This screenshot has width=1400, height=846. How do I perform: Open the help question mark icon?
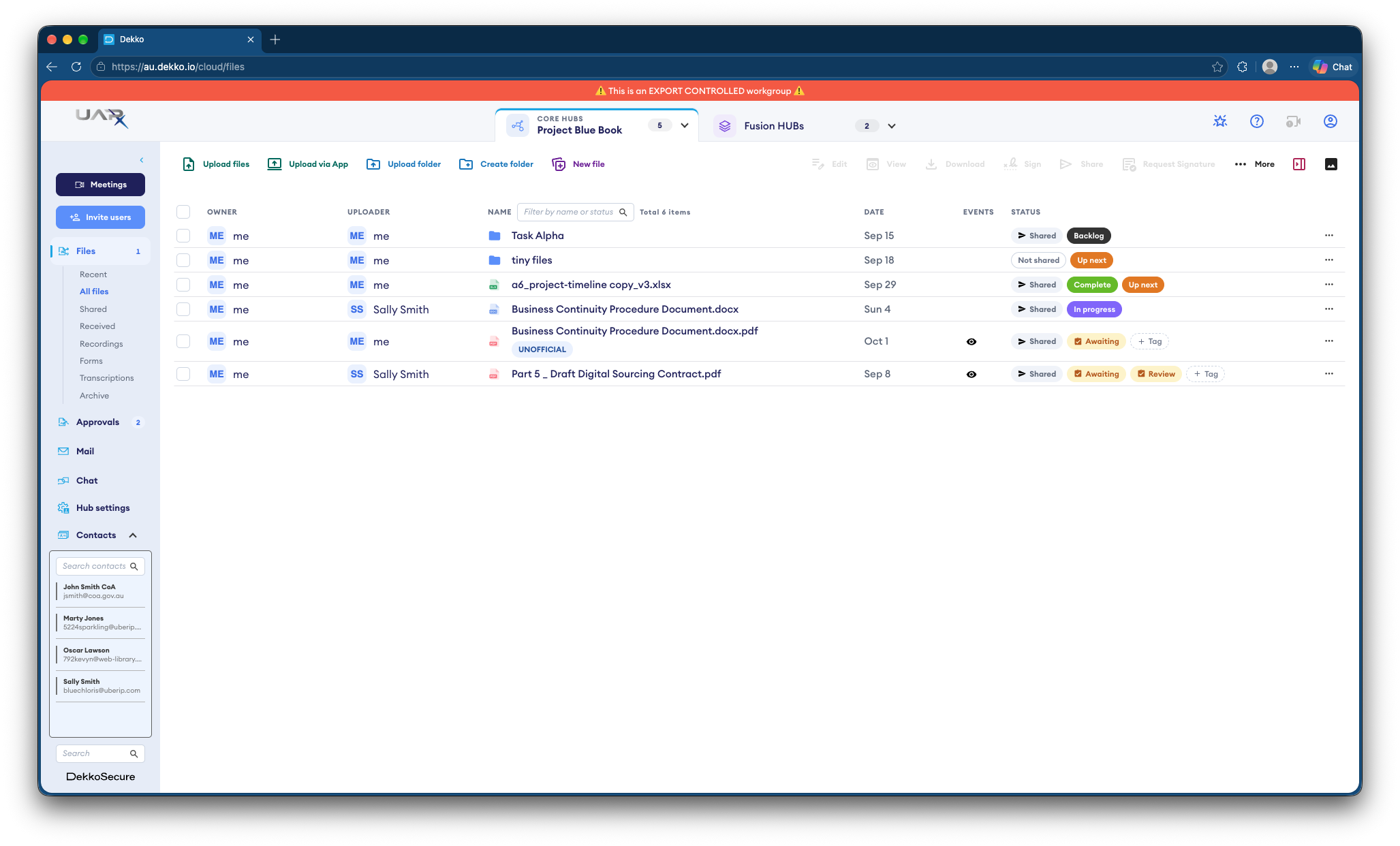pyautogui.click(x=1257, y=121)
